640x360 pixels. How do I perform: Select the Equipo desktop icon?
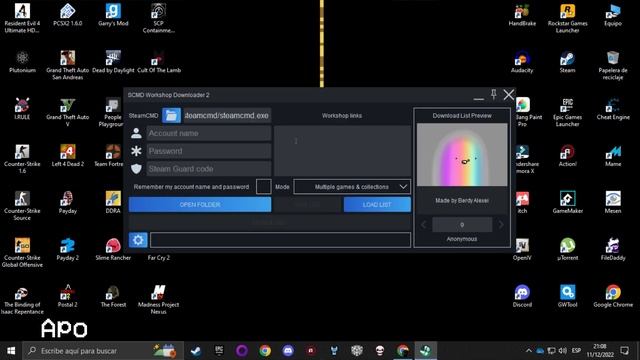pyautogui.click(x=613, y=15)
